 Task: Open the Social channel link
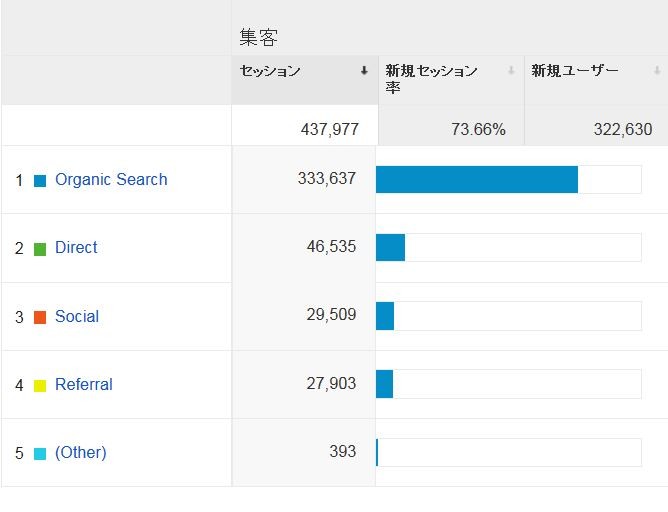pos(77,317)
